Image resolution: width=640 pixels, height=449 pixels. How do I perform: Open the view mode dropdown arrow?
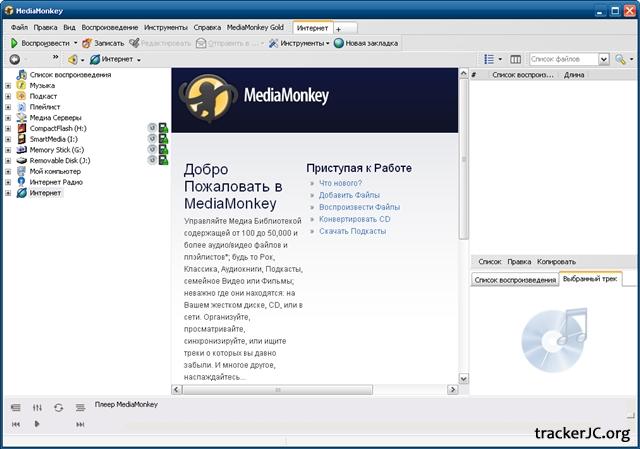[500, 60]
